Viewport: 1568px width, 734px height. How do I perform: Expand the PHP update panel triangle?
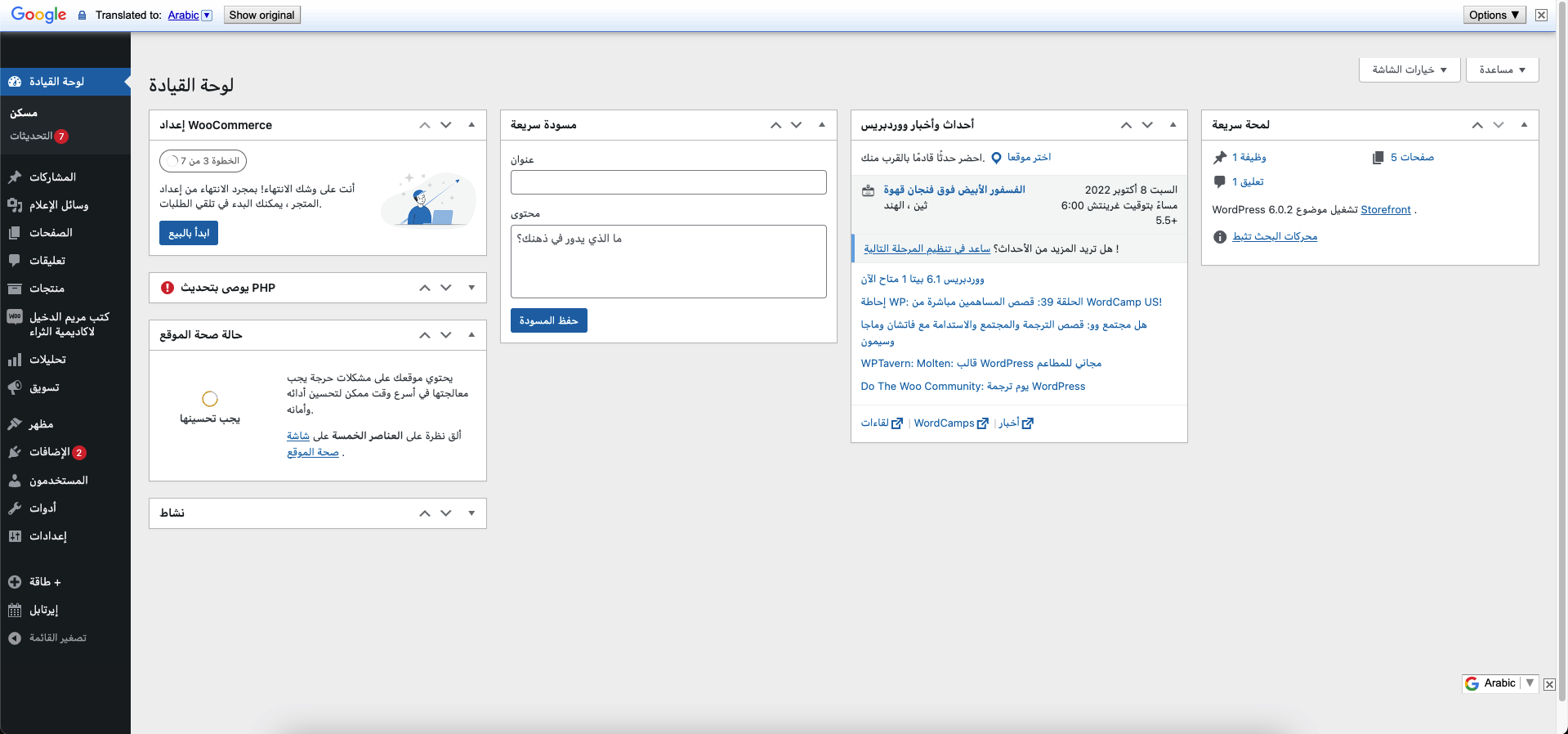click(471, 288)
